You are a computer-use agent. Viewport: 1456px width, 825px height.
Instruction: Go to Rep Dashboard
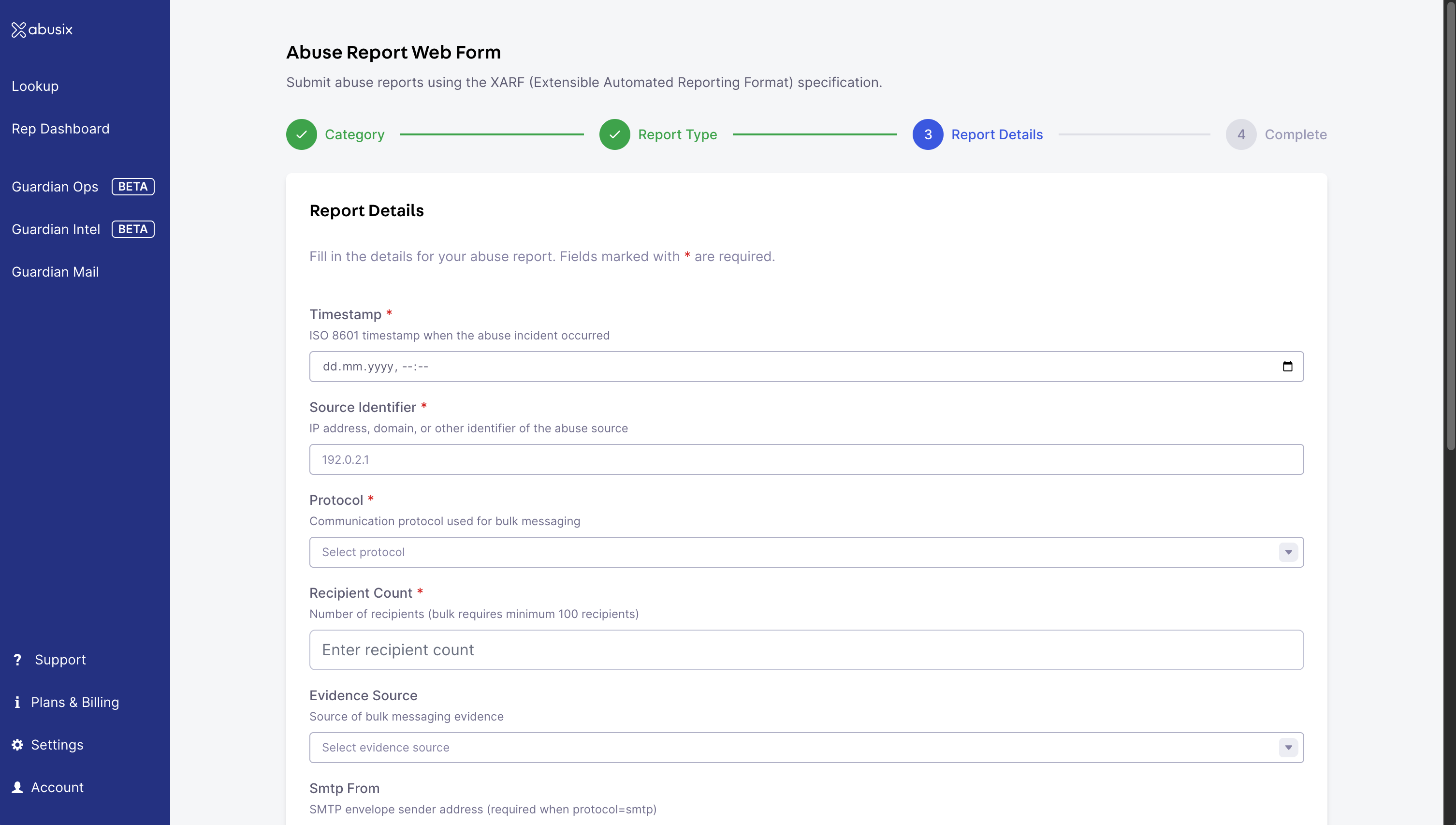point(60,129)
